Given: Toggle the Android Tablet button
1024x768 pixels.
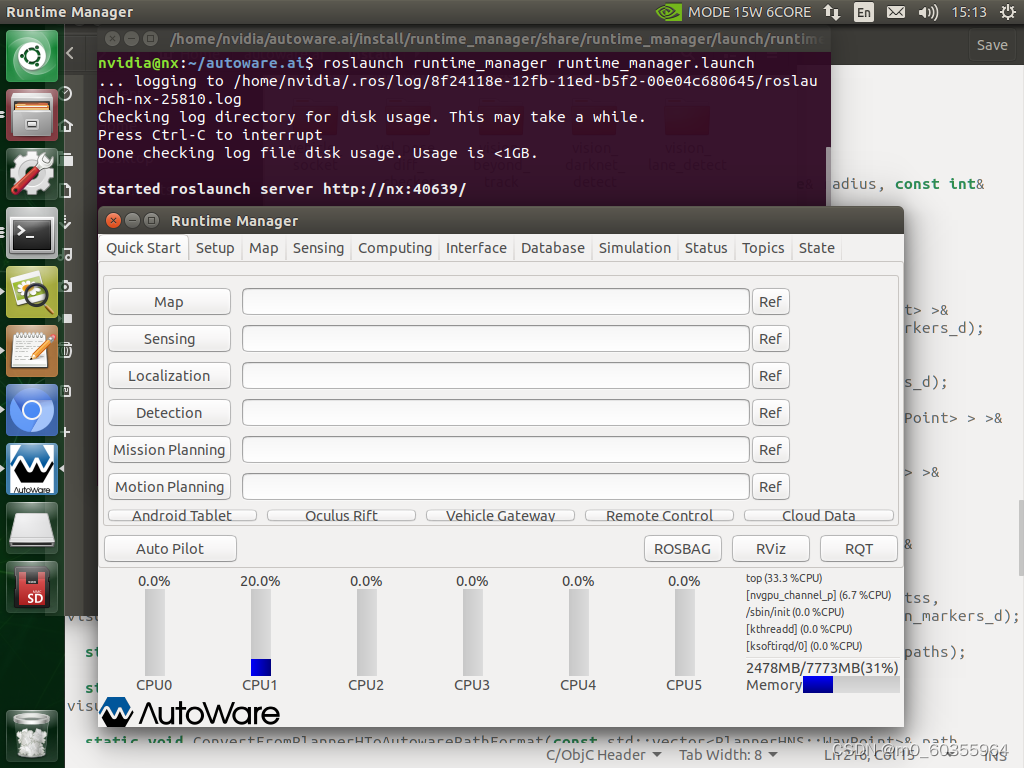Looking at the screenshot, I should 182,515.
